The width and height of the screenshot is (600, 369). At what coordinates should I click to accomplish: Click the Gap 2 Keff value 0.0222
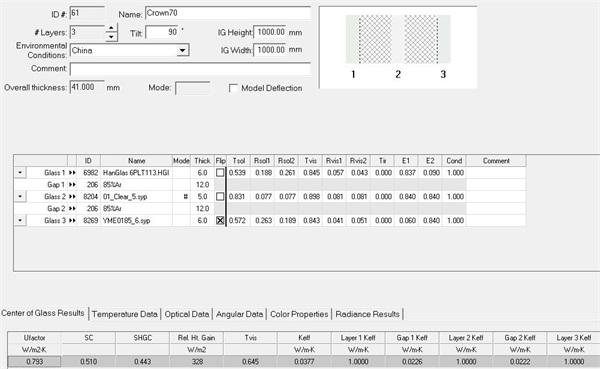click(520, 362)
